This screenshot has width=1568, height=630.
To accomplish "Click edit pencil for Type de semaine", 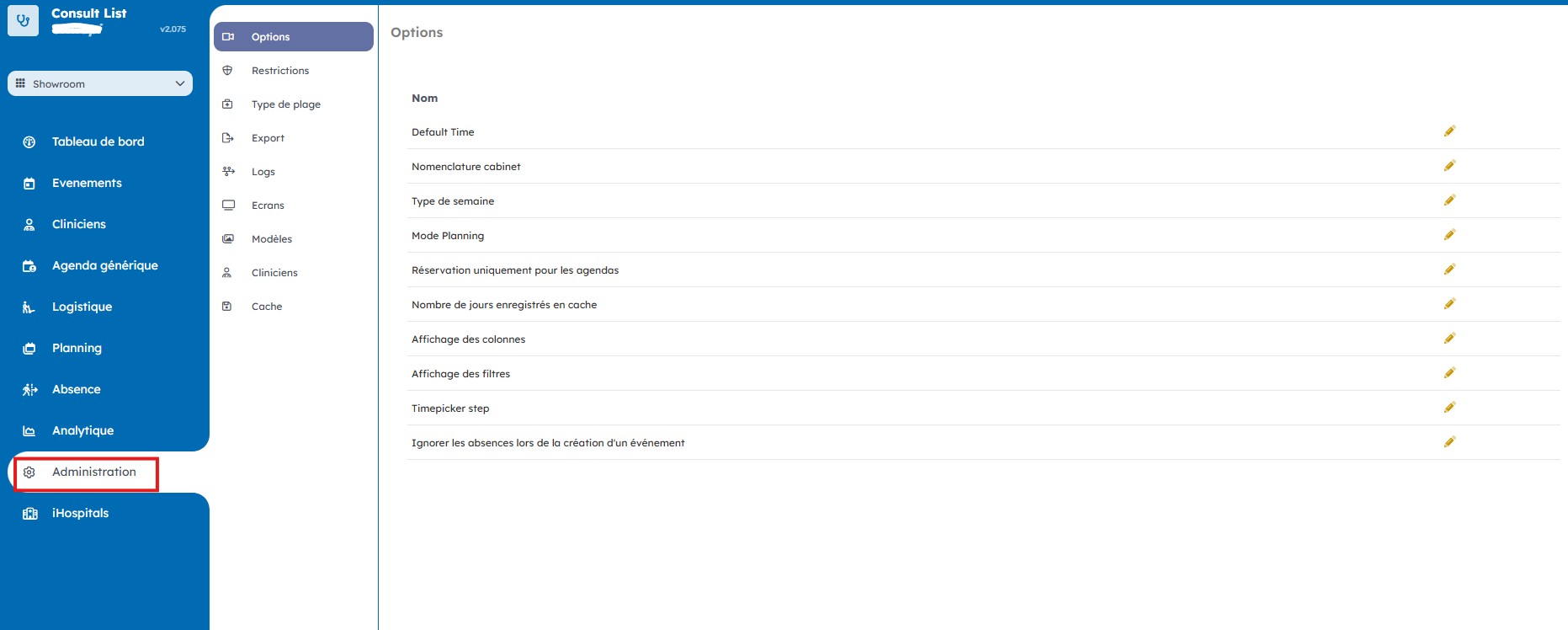I will pyautogui.click(x=1449, y=200).
